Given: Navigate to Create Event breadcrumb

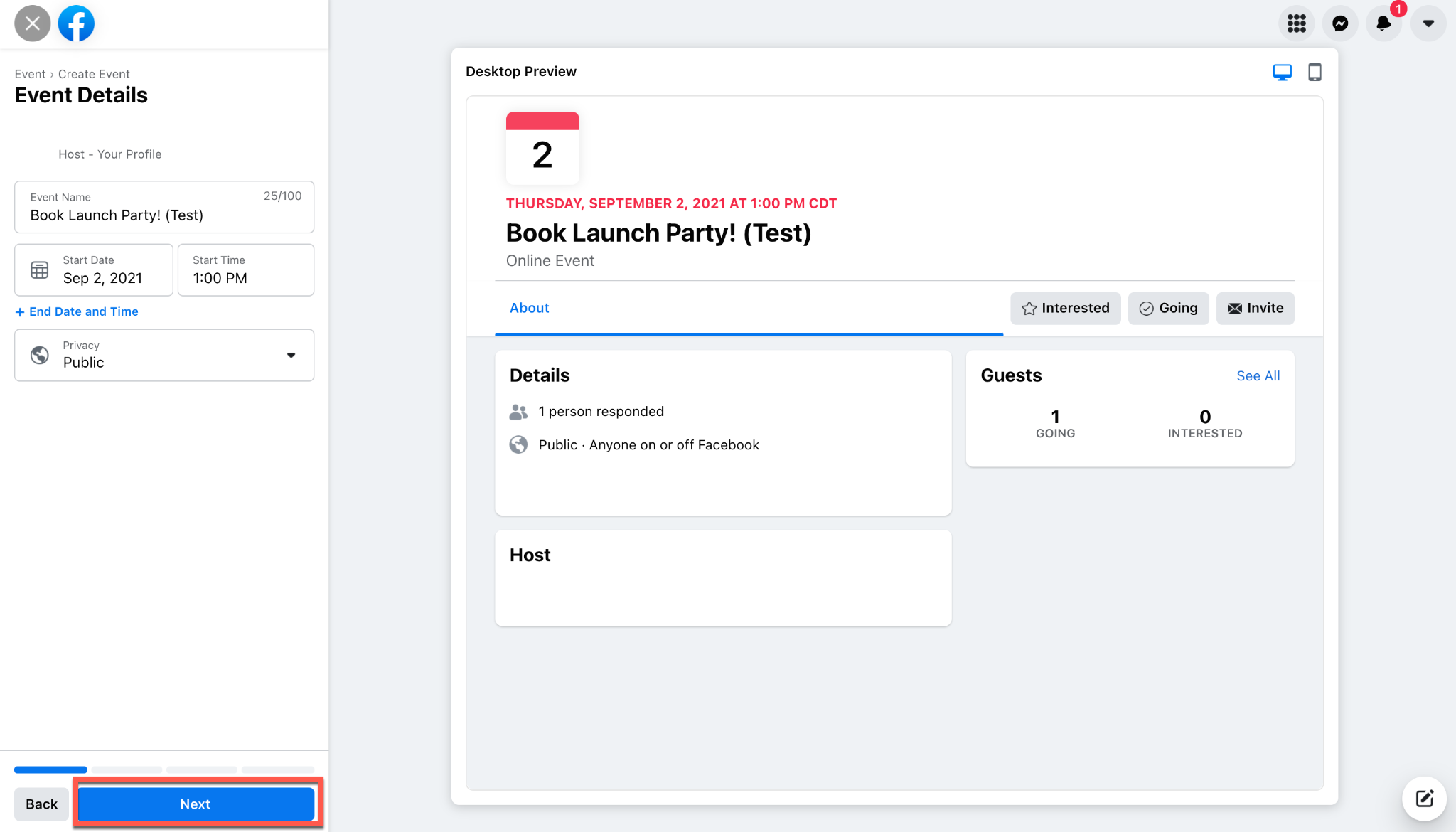Looking at the screenshot, I should (x=94, y=73).
